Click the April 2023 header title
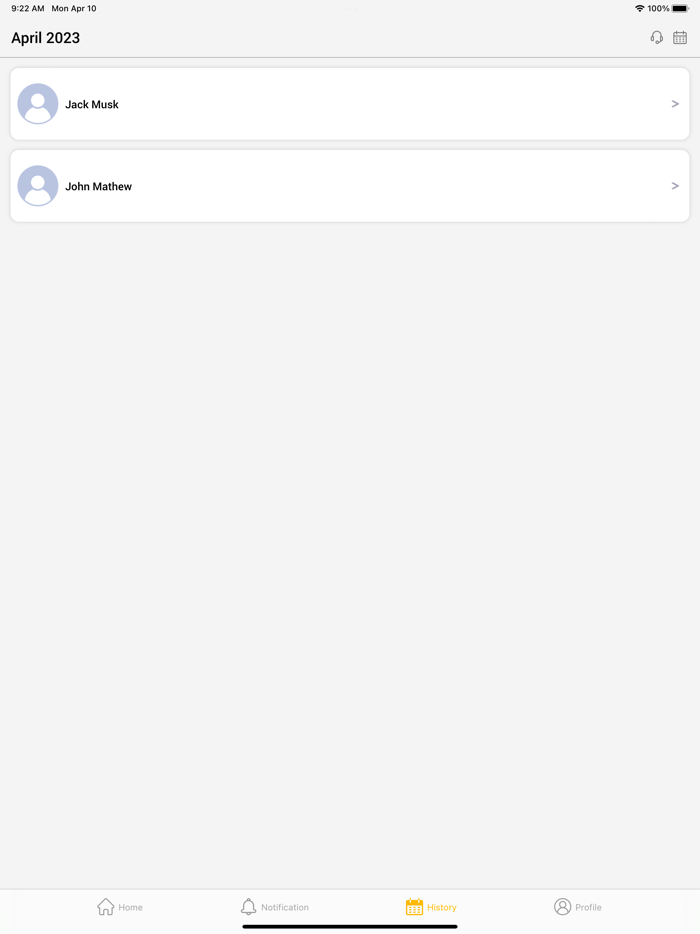The image size is (700, 934). click(x=45, y=38)
